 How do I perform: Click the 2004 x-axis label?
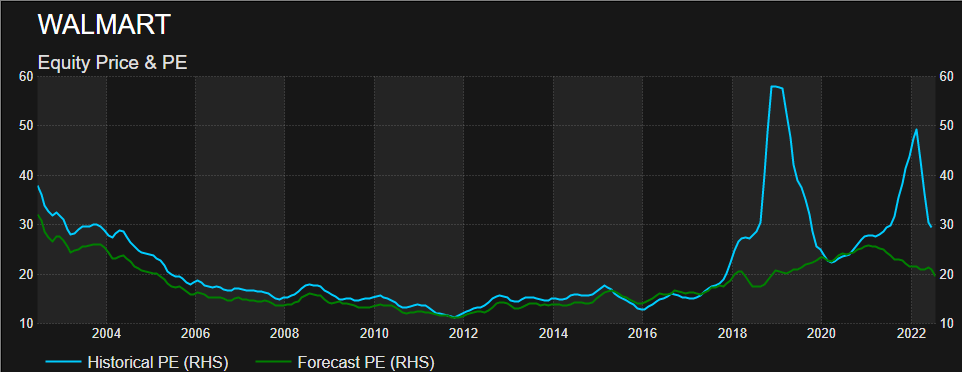click(x=106, y=333)
